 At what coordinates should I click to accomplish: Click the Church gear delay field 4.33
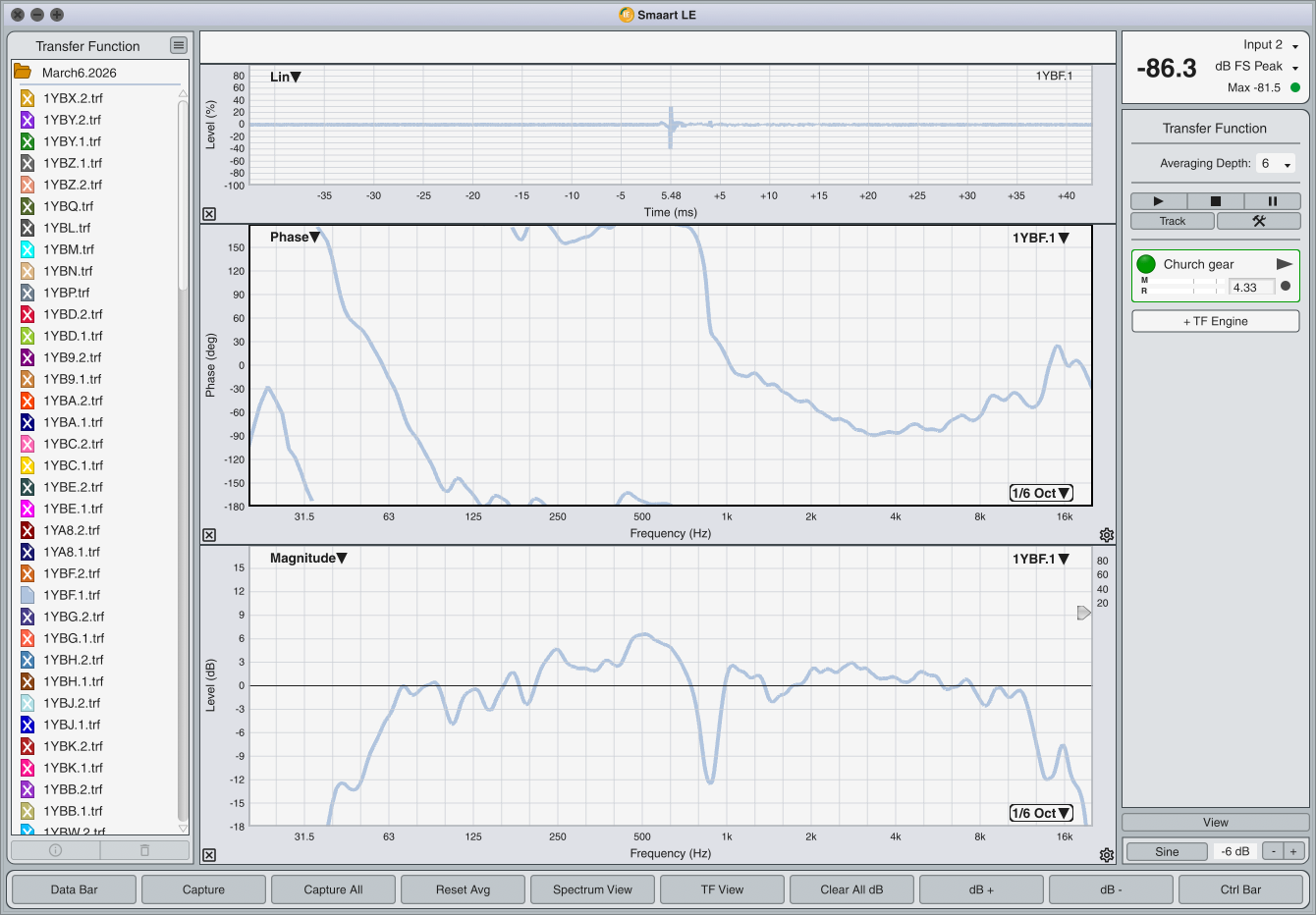click(1252, 287)
